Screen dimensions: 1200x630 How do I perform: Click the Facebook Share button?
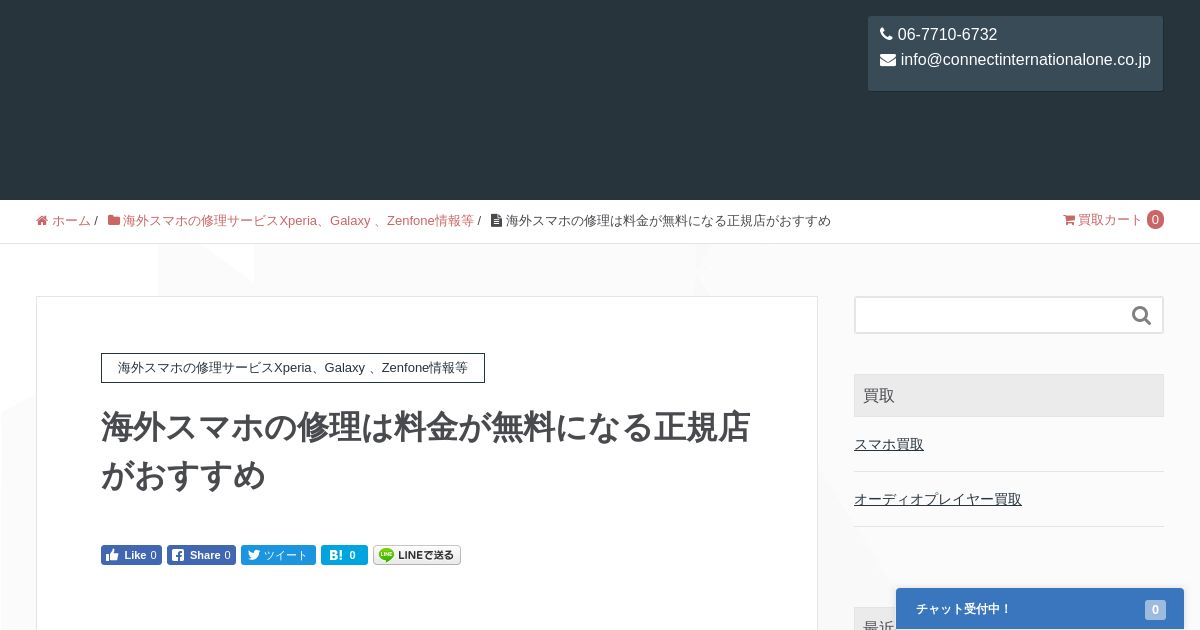point(201,555)
